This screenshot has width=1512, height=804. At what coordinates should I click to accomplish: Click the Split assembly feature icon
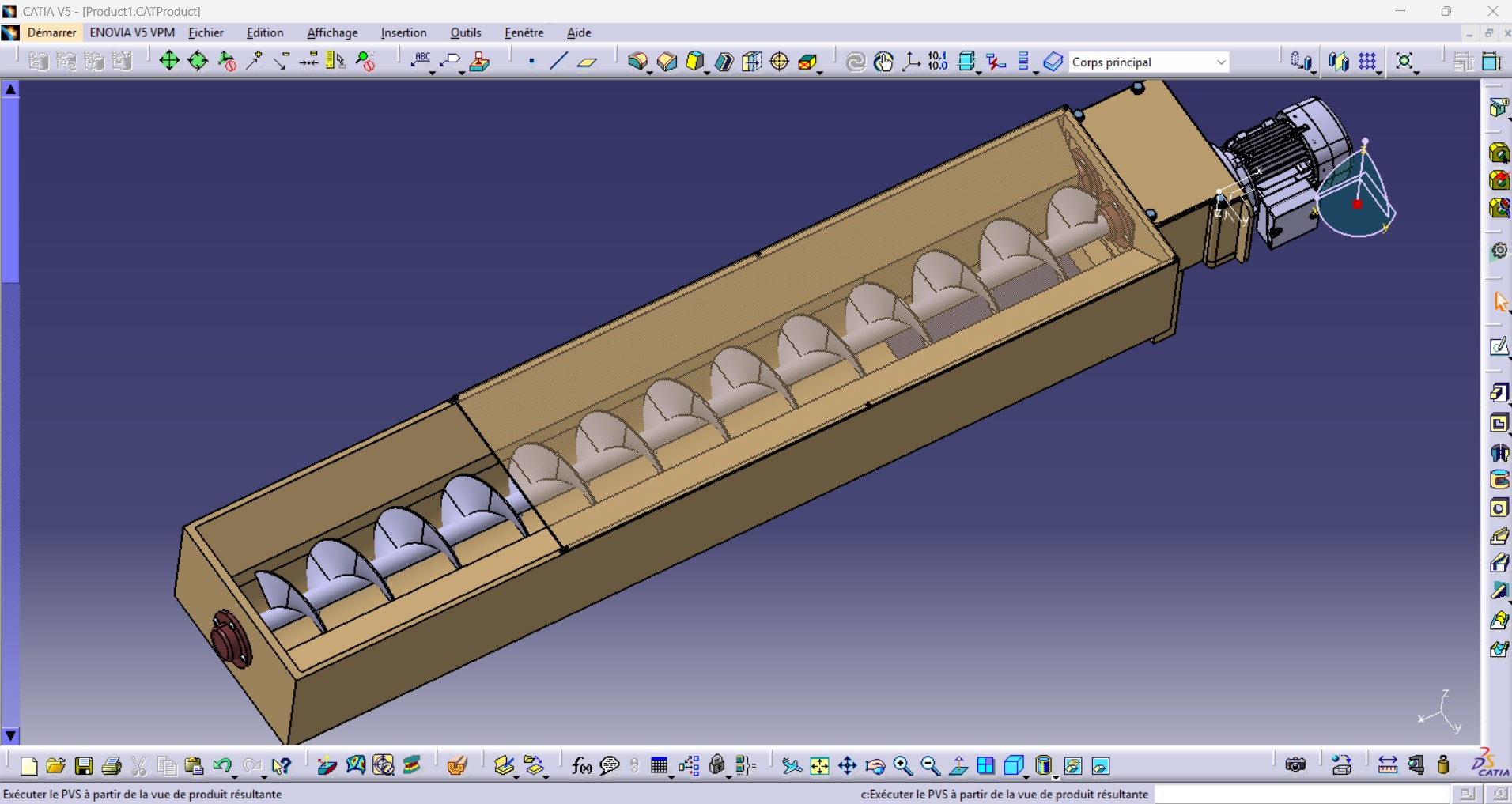click(x=751, y=61)
